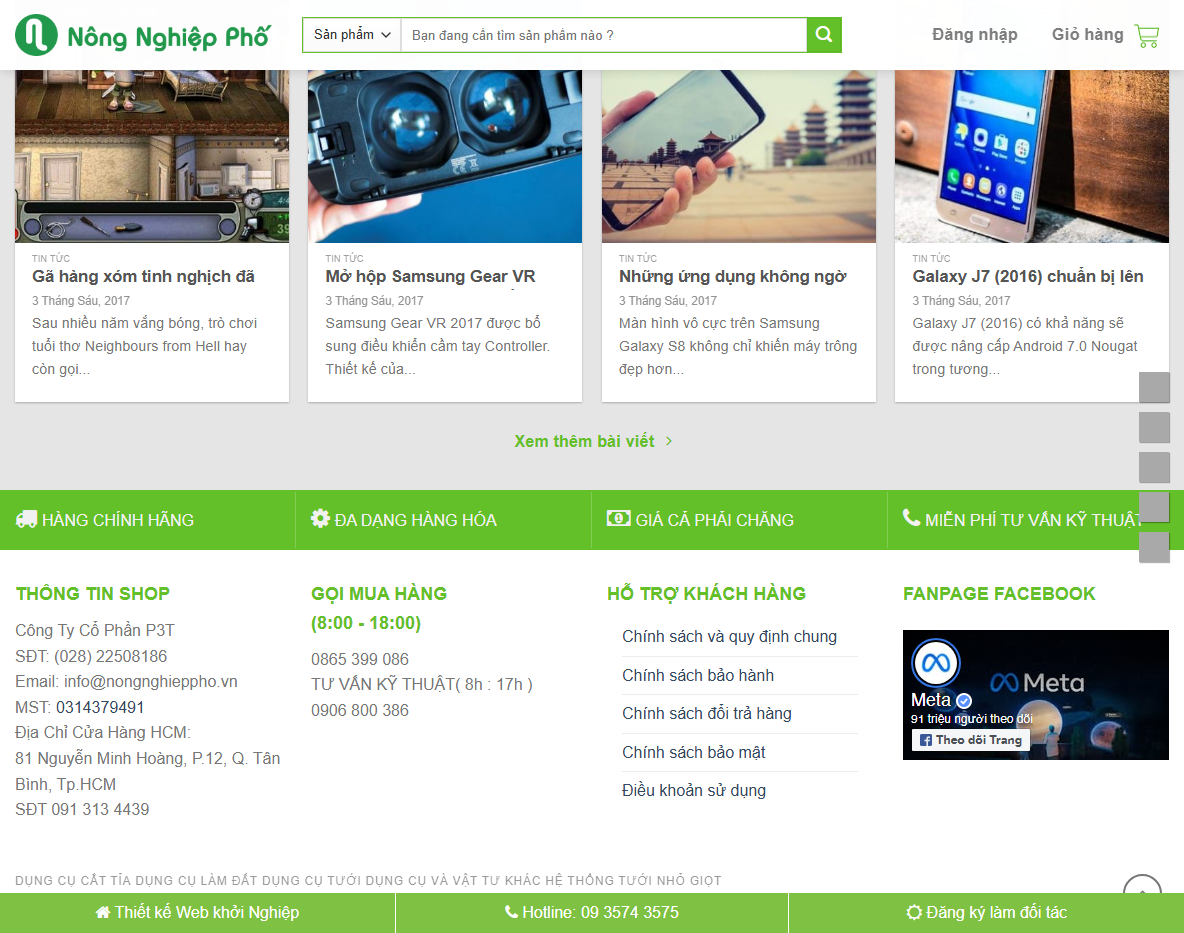
Task: Open the Chính sách bảo hành support link
Action: pyautogui.click(x=697, y=675)
